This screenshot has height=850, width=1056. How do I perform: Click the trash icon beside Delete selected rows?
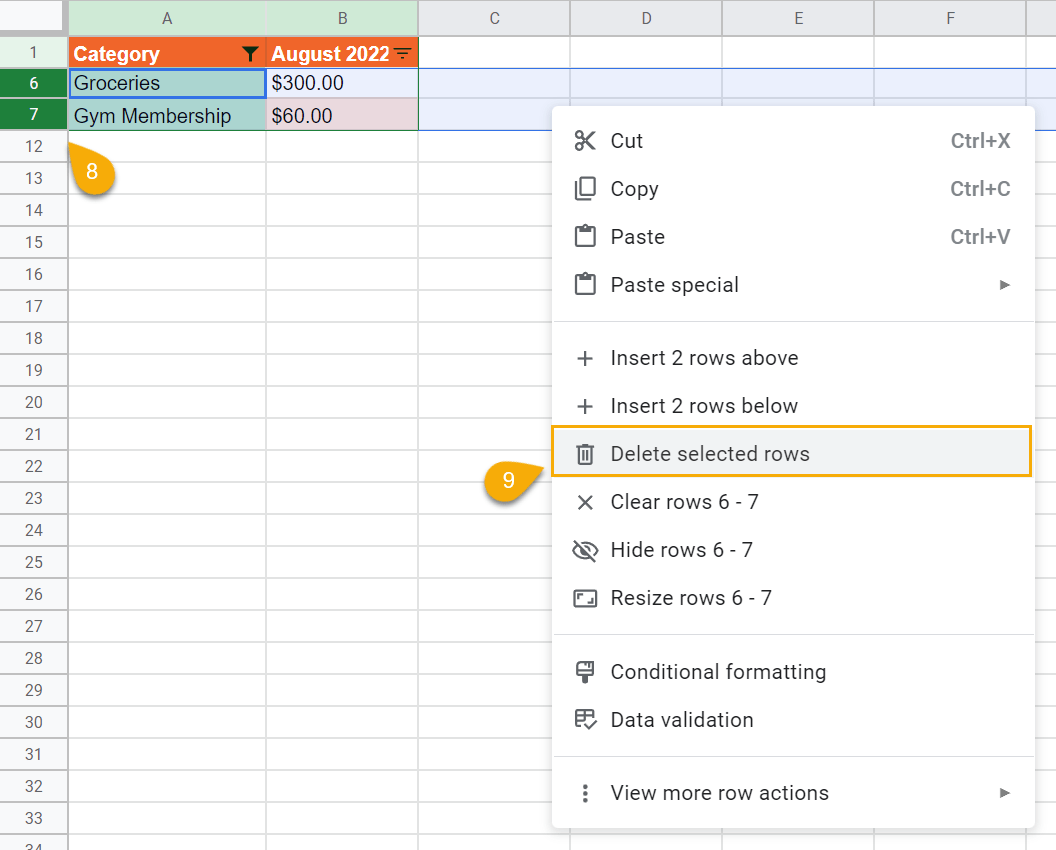(x=585, y=453)
